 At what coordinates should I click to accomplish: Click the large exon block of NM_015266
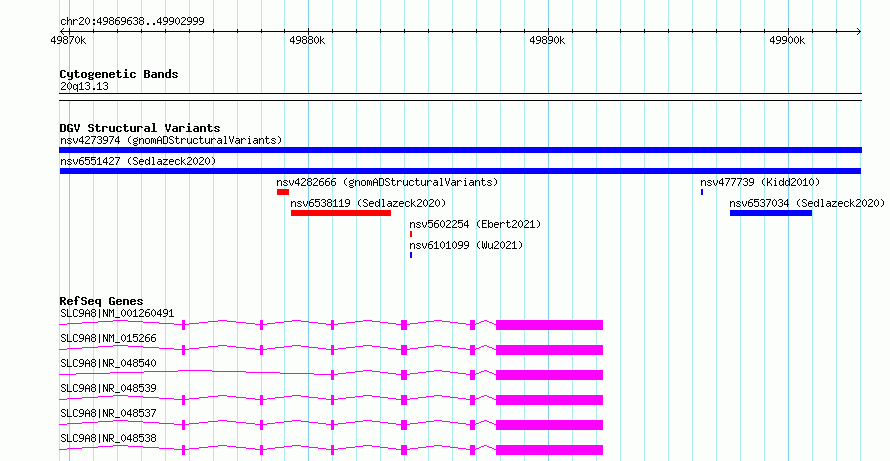(549, 350)
